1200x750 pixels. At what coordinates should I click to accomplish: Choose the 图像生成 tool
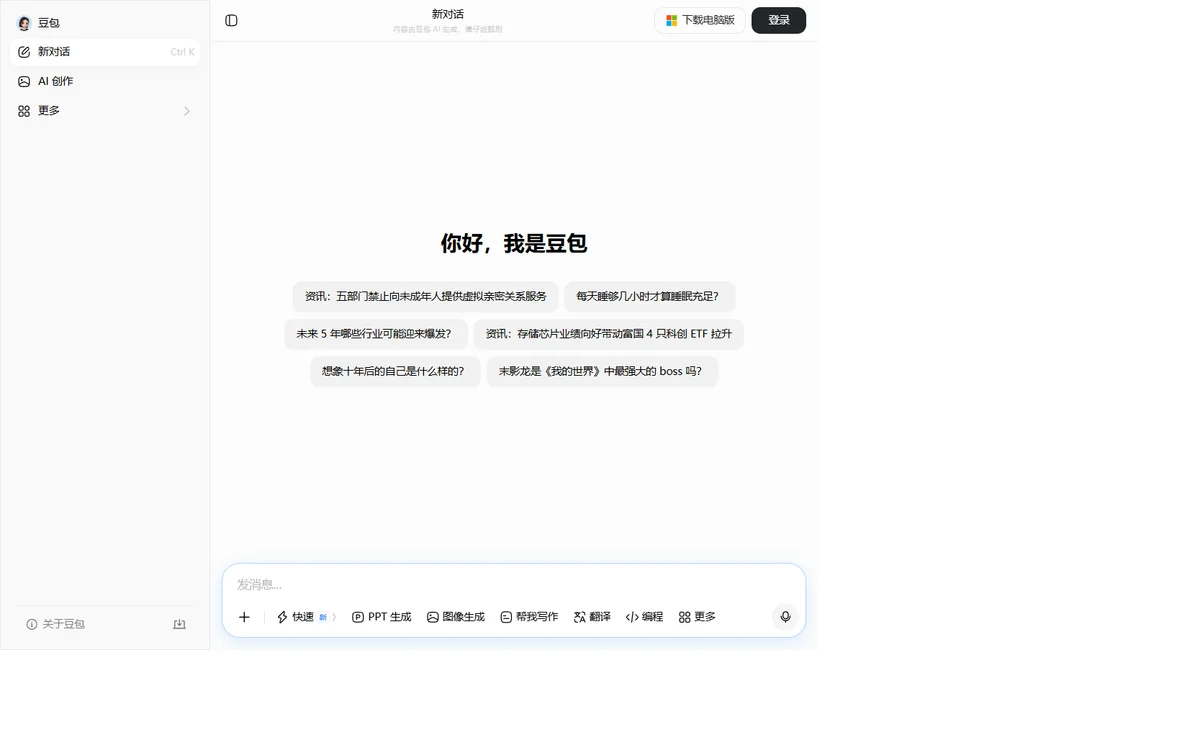coord(455,617)
